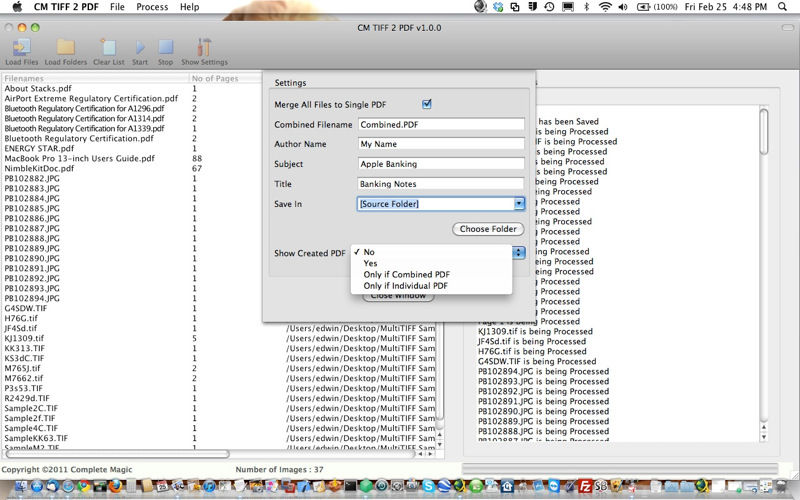This screenshot has height=500, width=800.
Task: Expand the Save In combo box arrow
Action: click(x=518, y=204)
